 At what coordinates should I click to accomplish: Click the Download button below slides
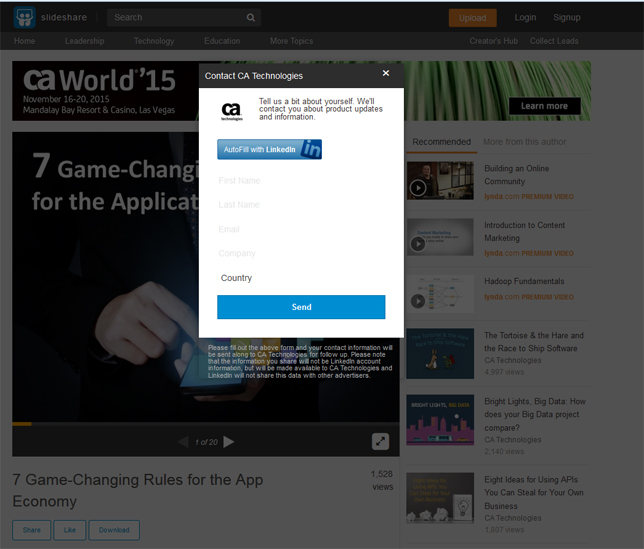[x=114, y=530]
